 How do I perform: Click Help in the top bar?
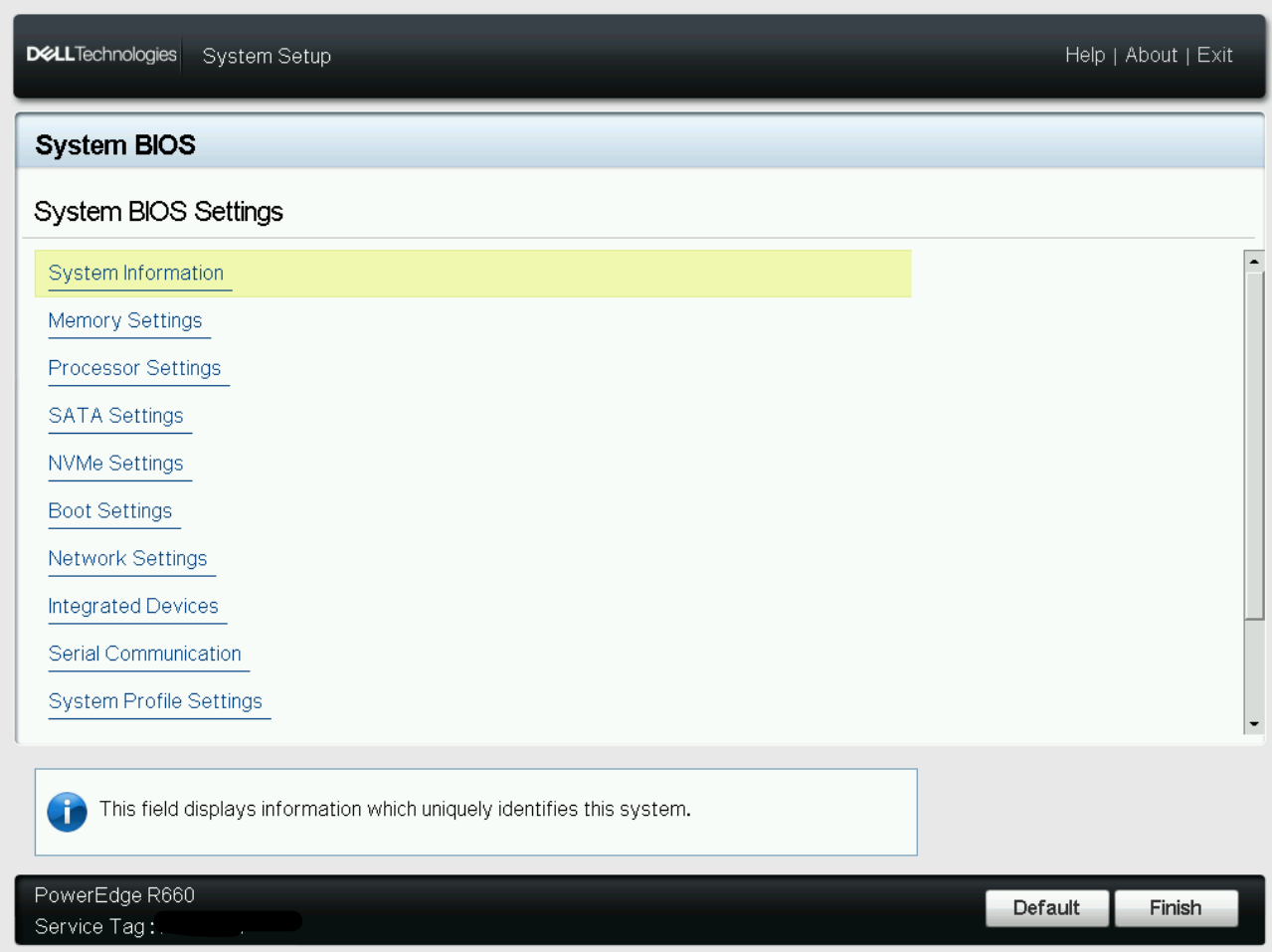click(x=1085, y=56)
